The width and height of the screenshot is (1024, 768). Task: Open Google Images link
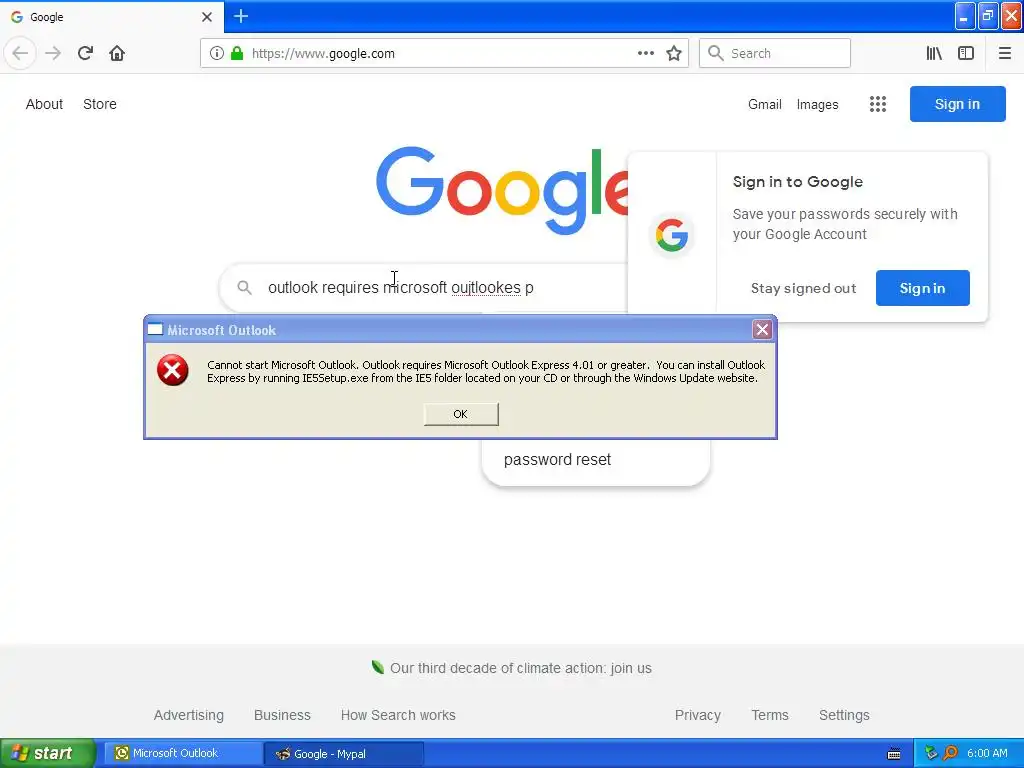pos(817,104)
